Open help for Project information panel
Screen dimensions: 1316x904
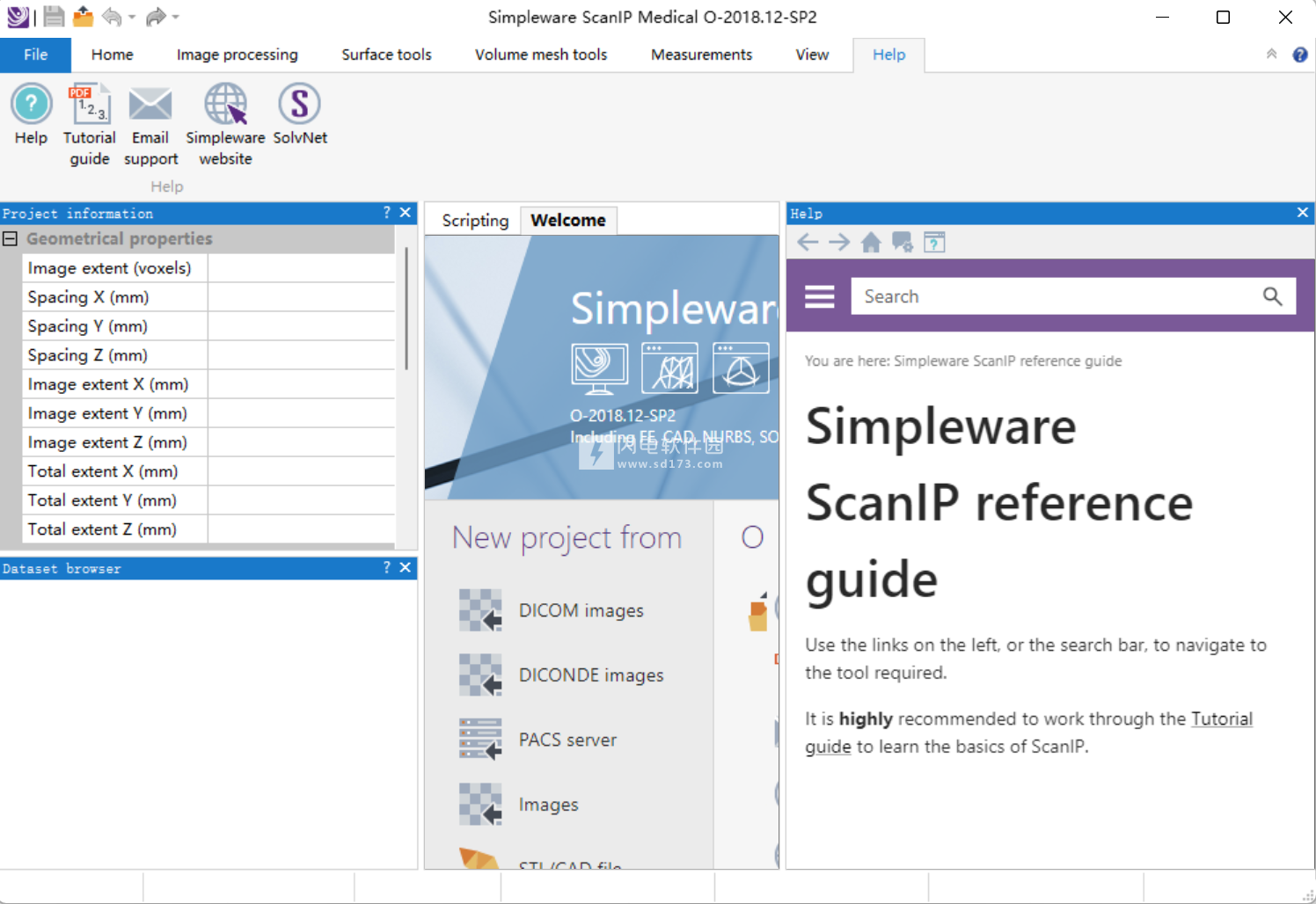coord(387,213)
